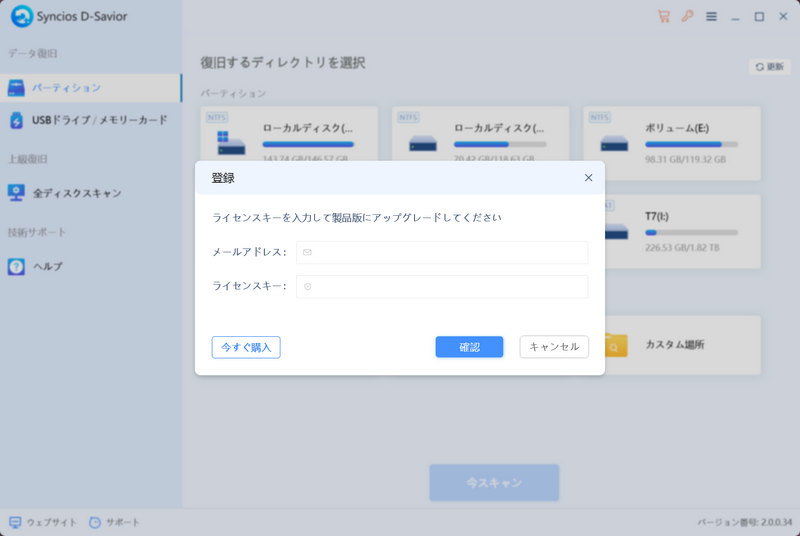Screen dimensions: 800x536
Task: Click the USB drive icon in sidebar
Action: [16, 120]
